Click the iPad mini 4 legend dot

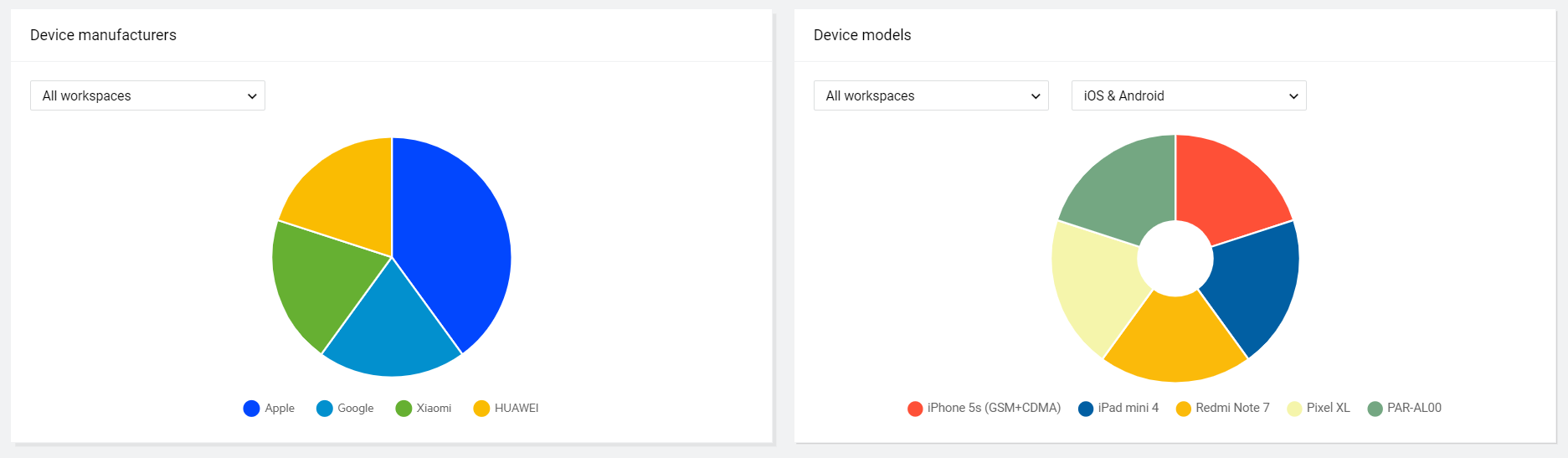click(x=1086, y=409)
